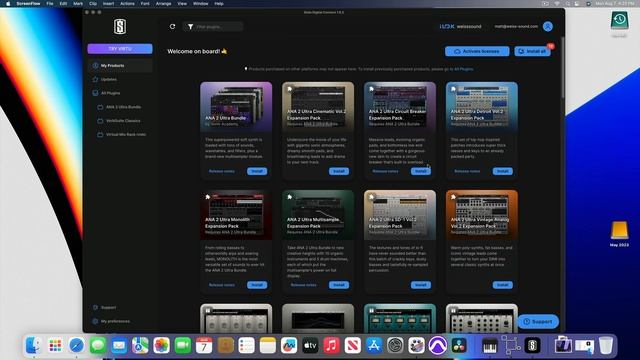
Task: Go to Updates in the sidebar
Action: click(x=109, y=79)
